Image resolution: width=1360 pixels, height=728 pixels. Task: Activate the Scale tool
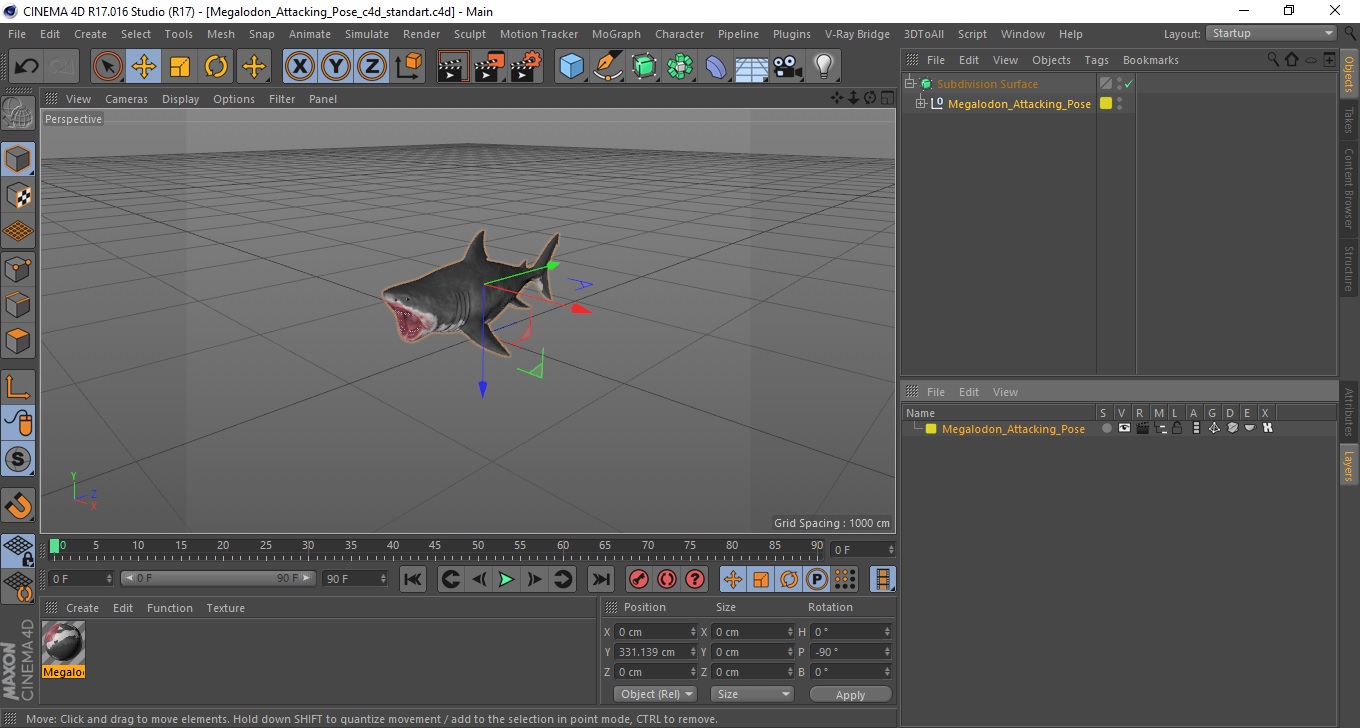click(180, 67)
